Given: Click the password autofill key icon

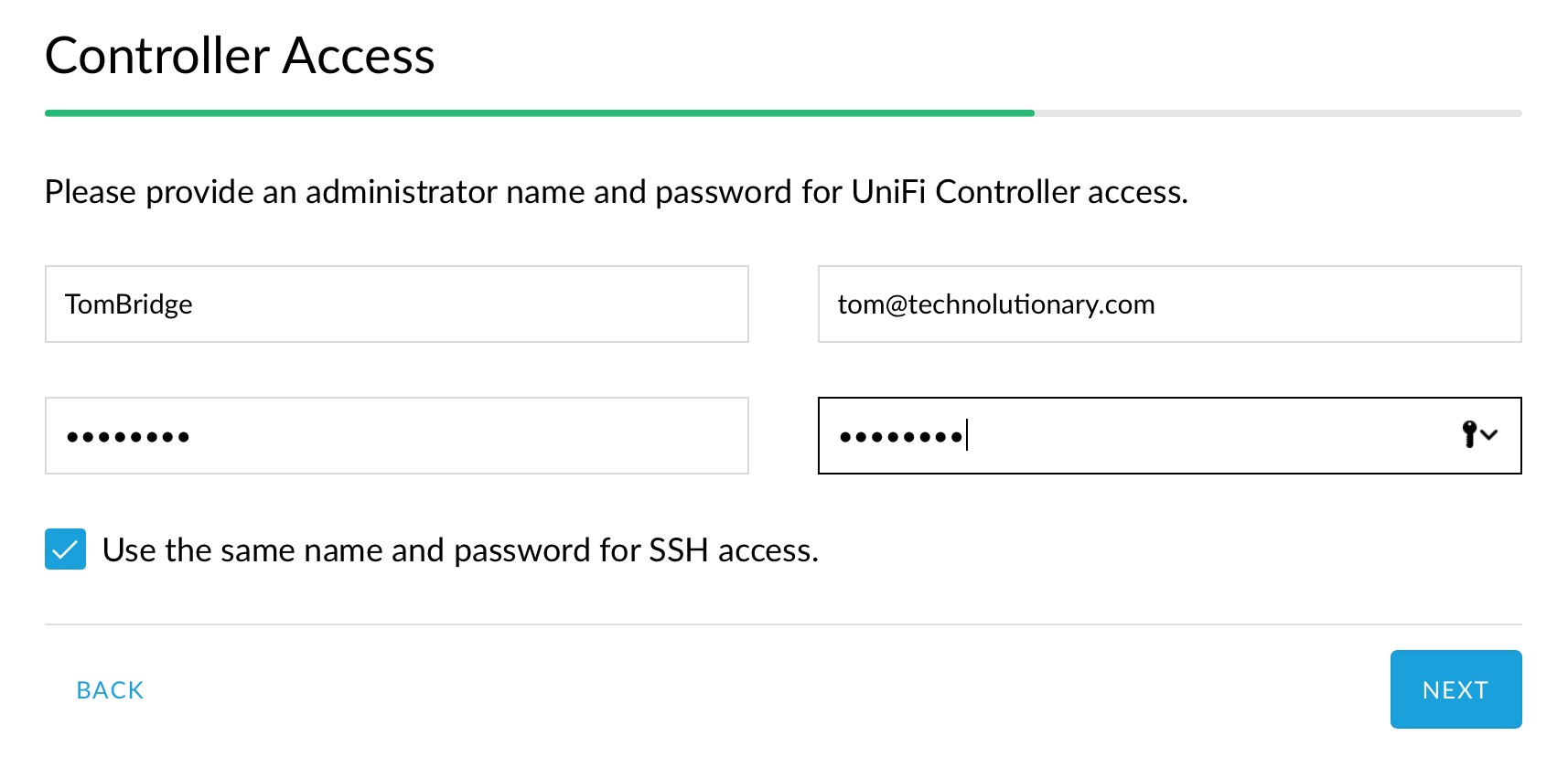Looking at the screenshot, I should tap(1469, 434).
